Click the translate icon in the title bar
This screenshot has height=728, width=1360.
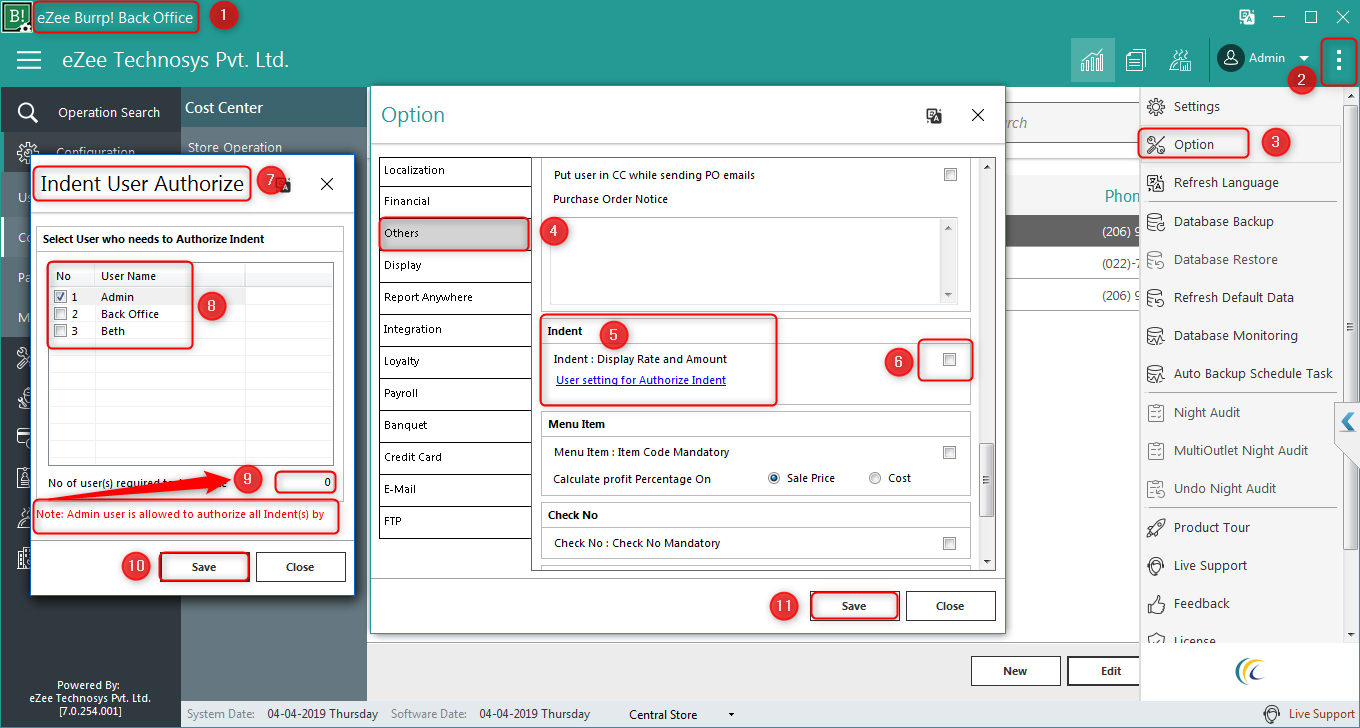click(1247, 16)
